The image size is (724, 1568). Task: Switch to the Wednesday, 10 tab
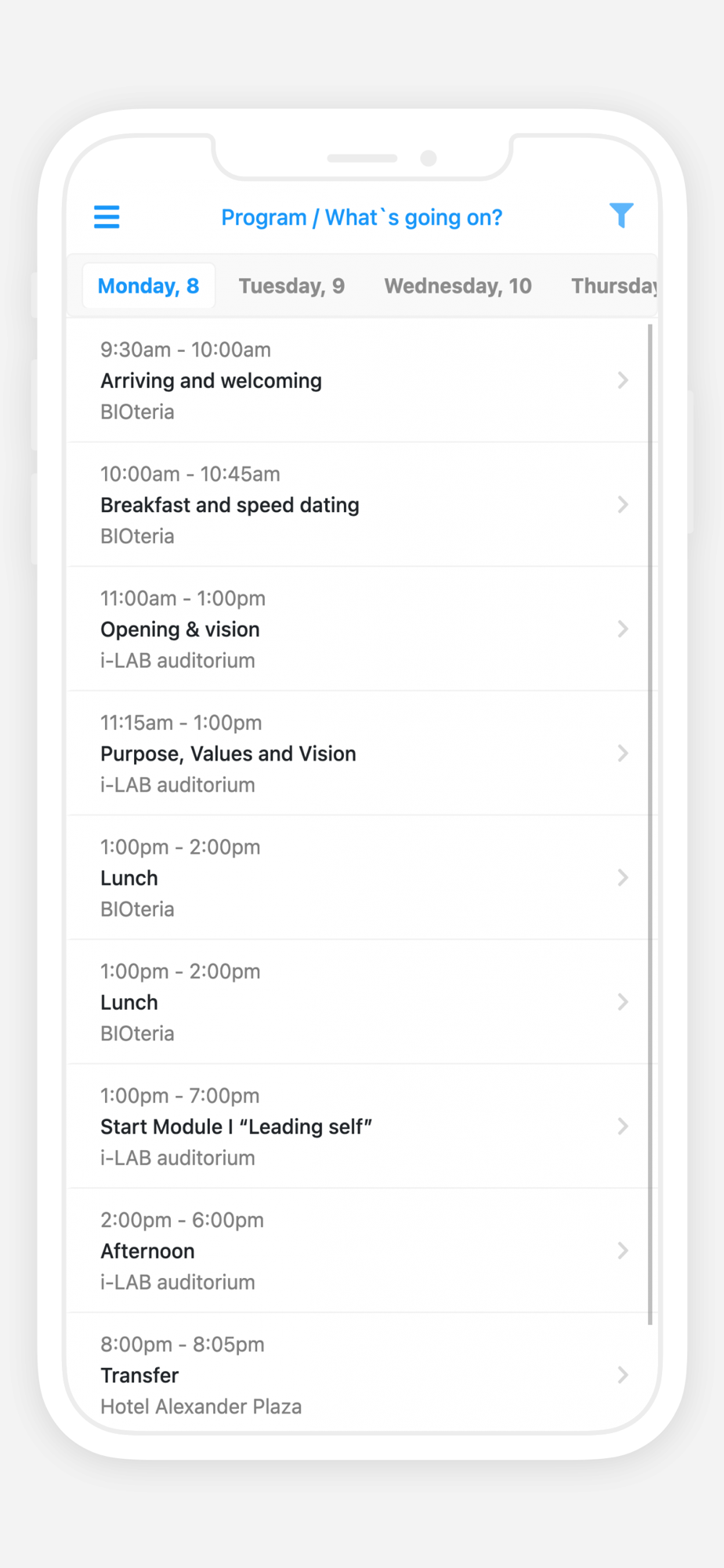click(458, 286)
